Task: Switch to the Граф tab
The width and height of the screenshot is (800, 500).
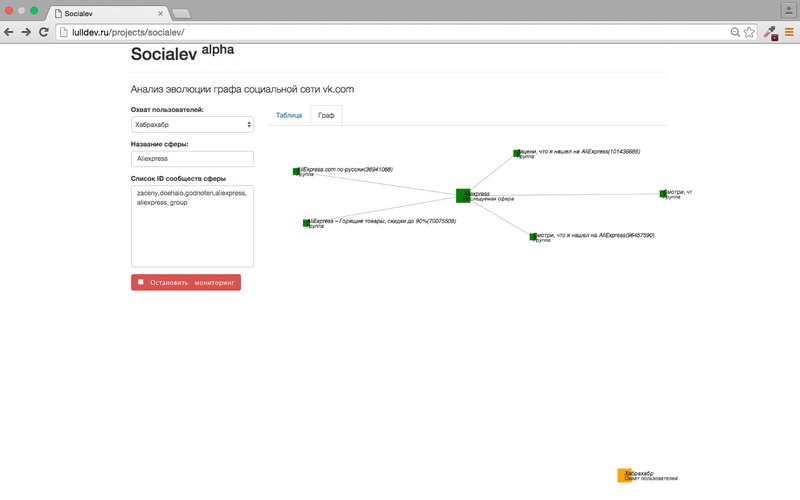Action: click(x=326, y=115)
